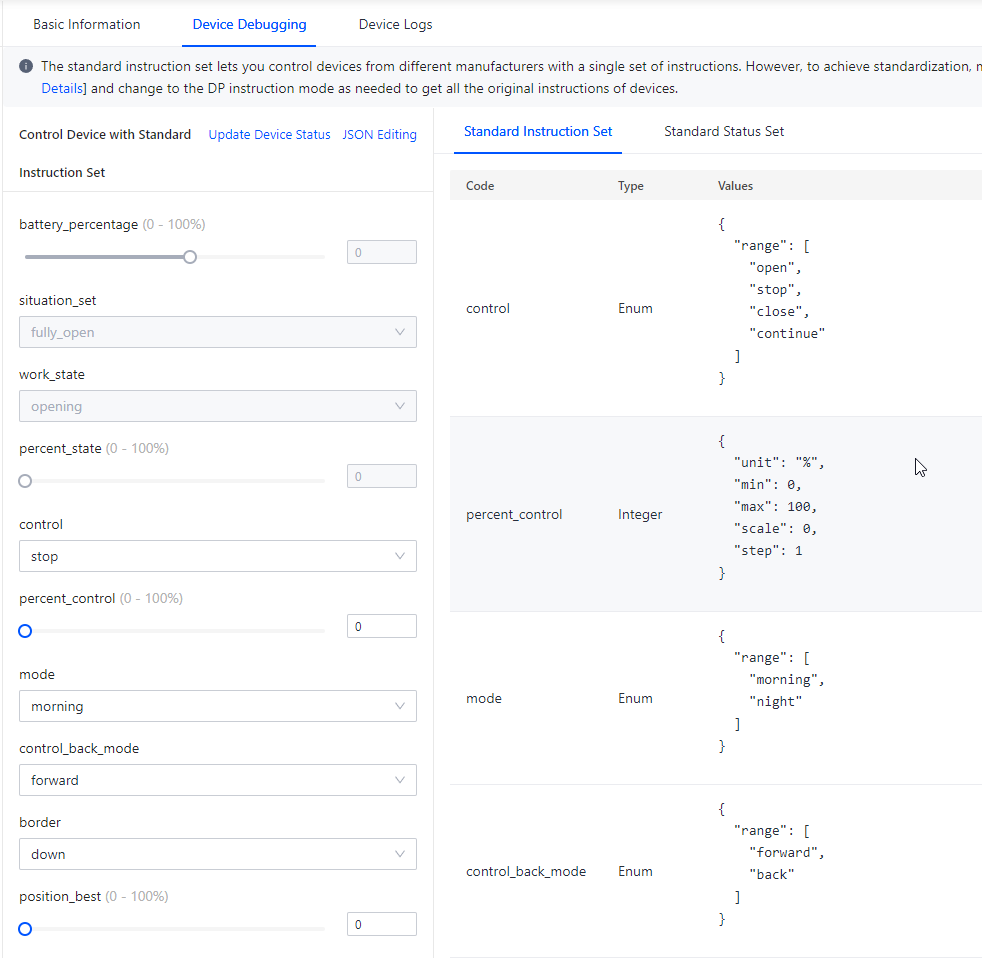The width and height of the screenshot is (982, 958).
Task: Select the Device Debugging tab
Action: point(249,24)
